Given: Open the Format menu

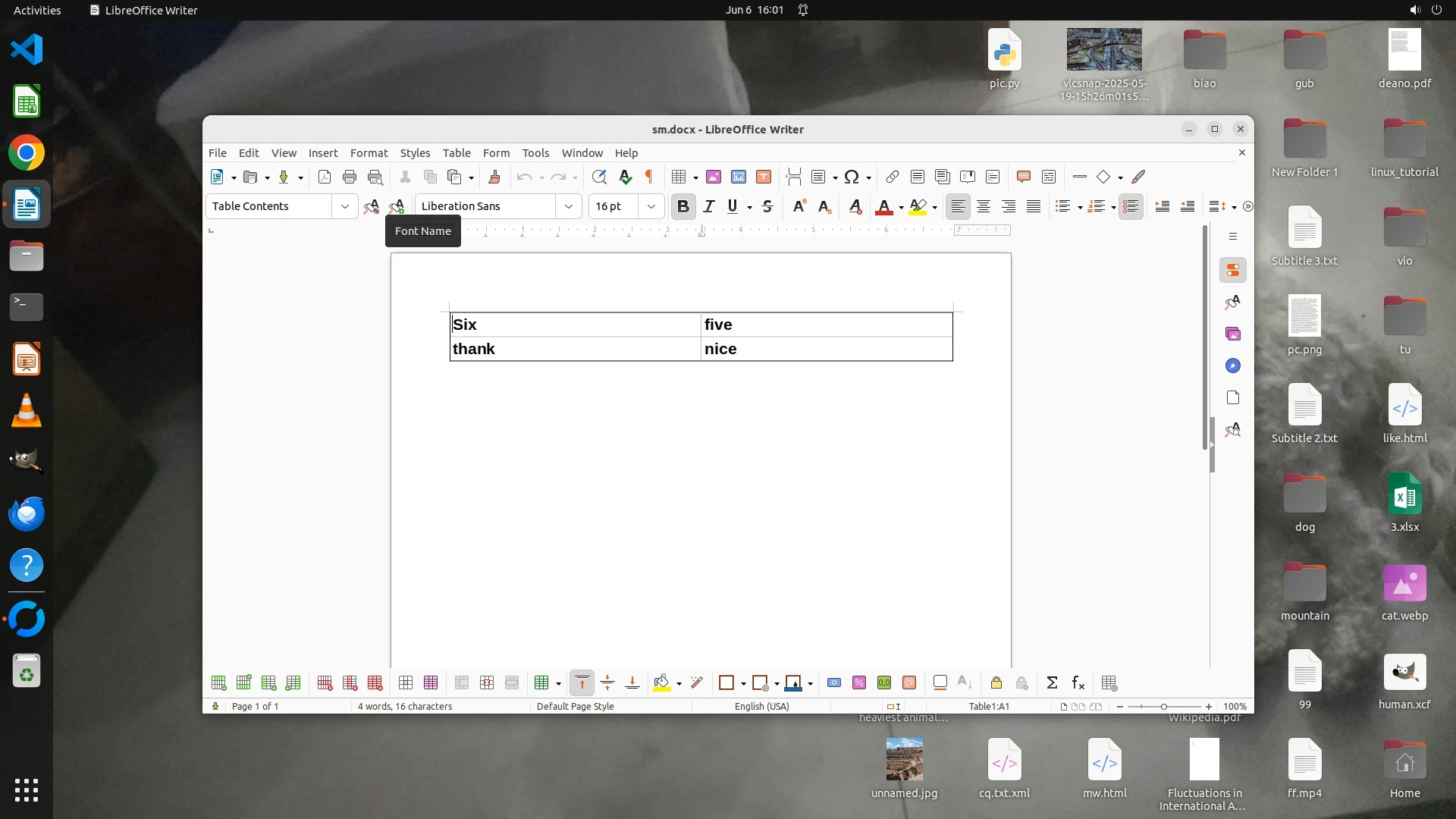Looking at the screenshot, I should [369, 152].
